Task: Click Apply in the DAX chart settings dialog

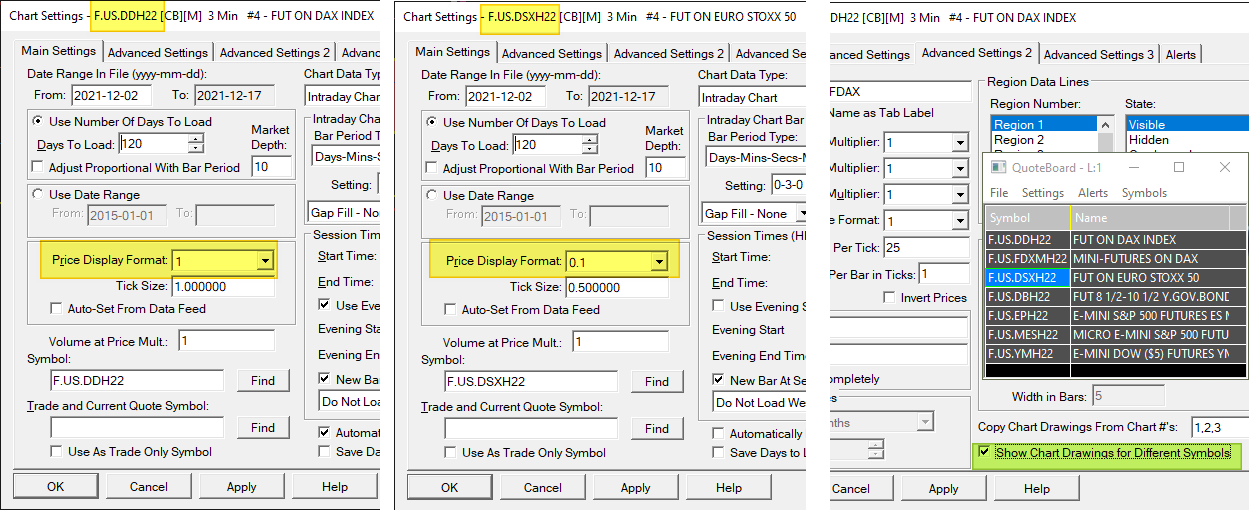Action: [242, 486]
